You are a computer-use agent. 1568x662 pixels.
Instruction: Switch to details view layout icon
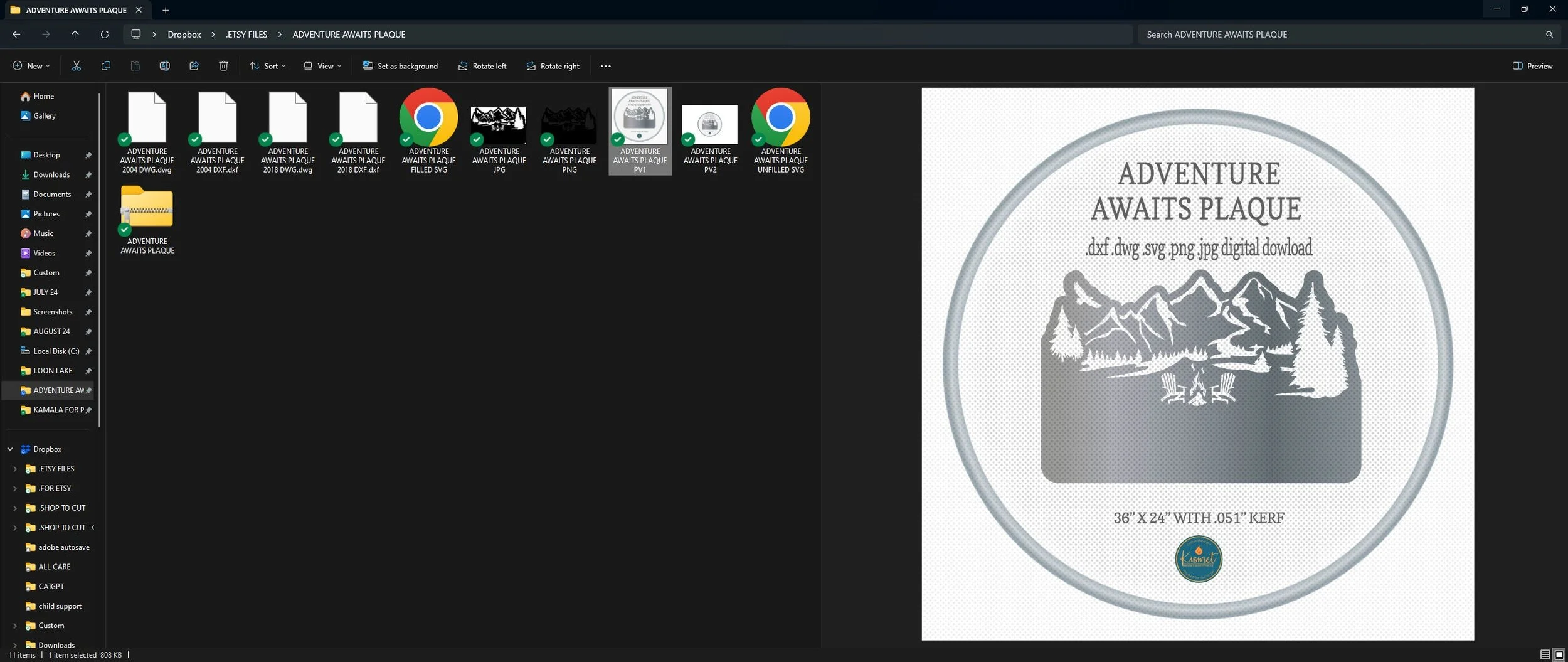click(1545, 654)
